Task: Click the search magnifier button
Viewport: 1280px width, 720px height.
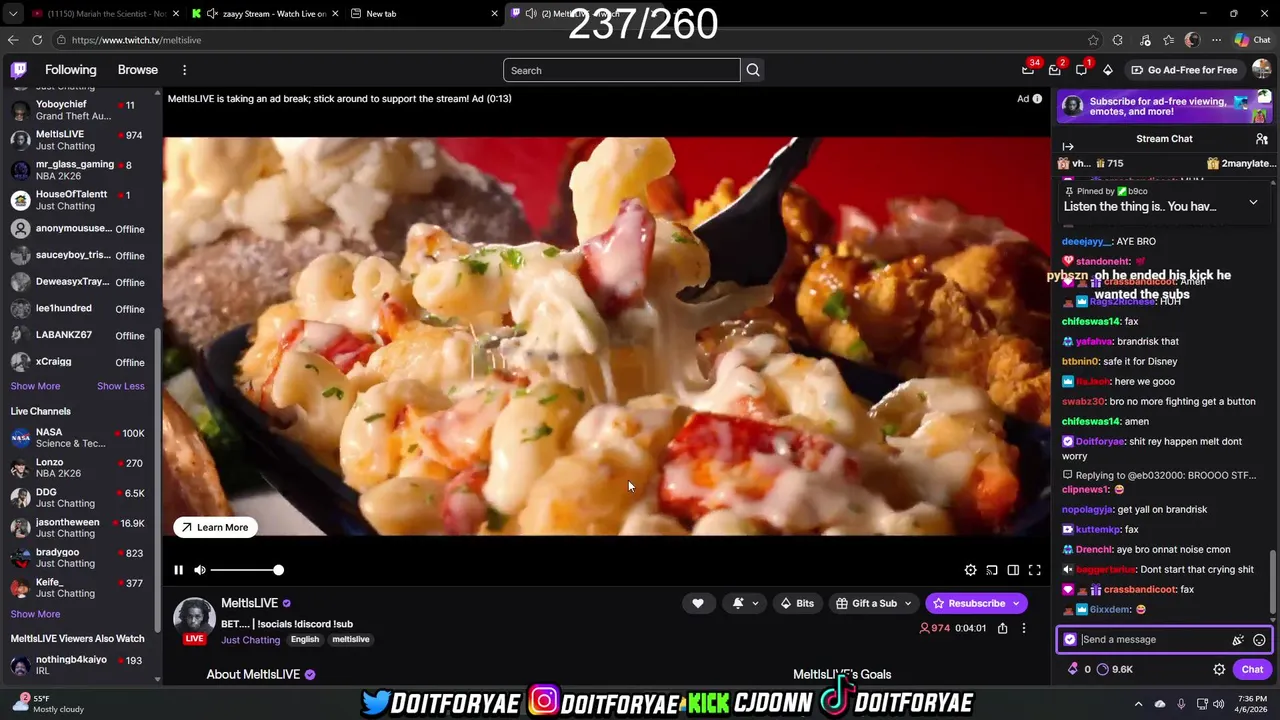Action: pyautogui.click(x=753, y=70)
